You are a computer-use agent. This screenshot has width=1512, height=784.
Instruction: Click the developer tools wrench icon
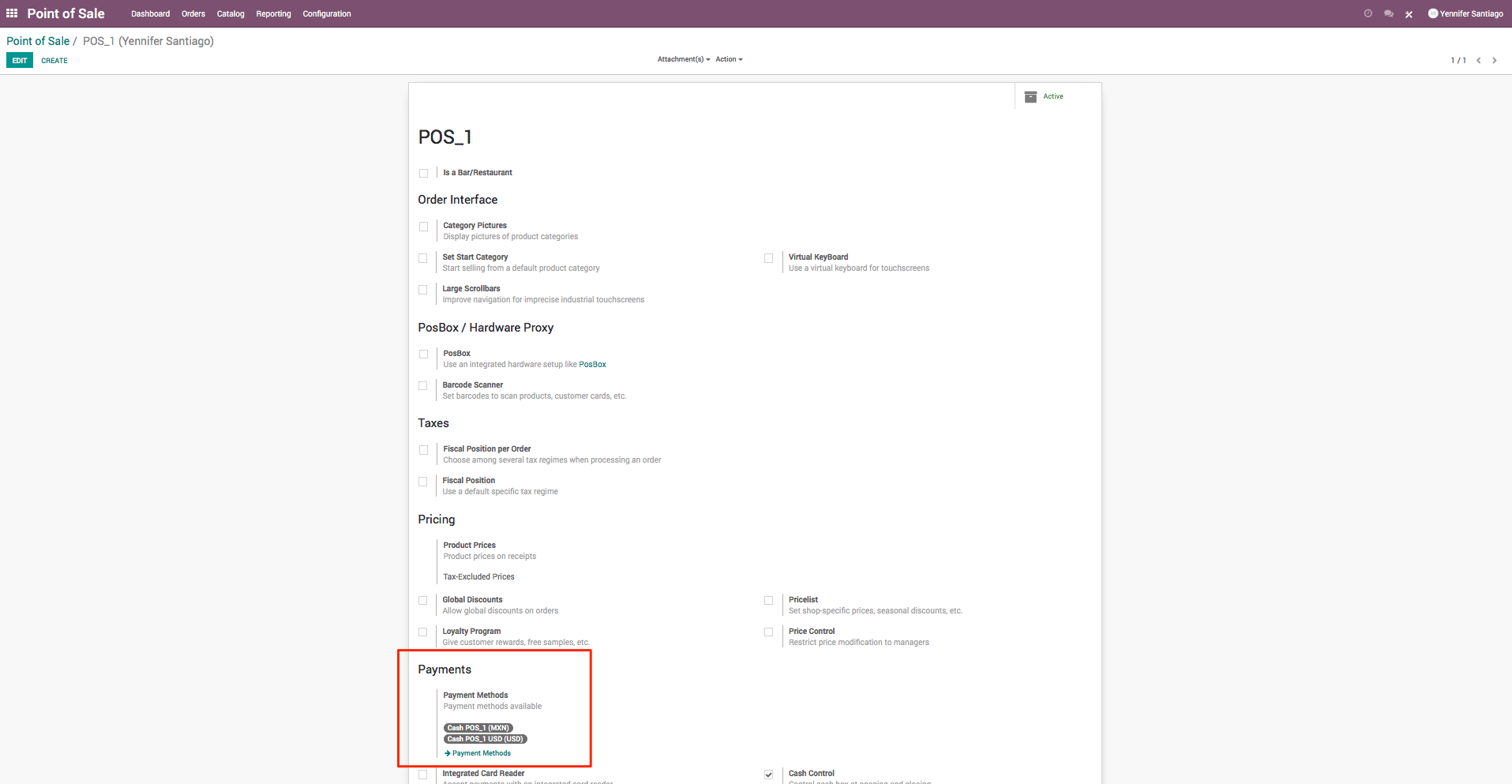1409,13
